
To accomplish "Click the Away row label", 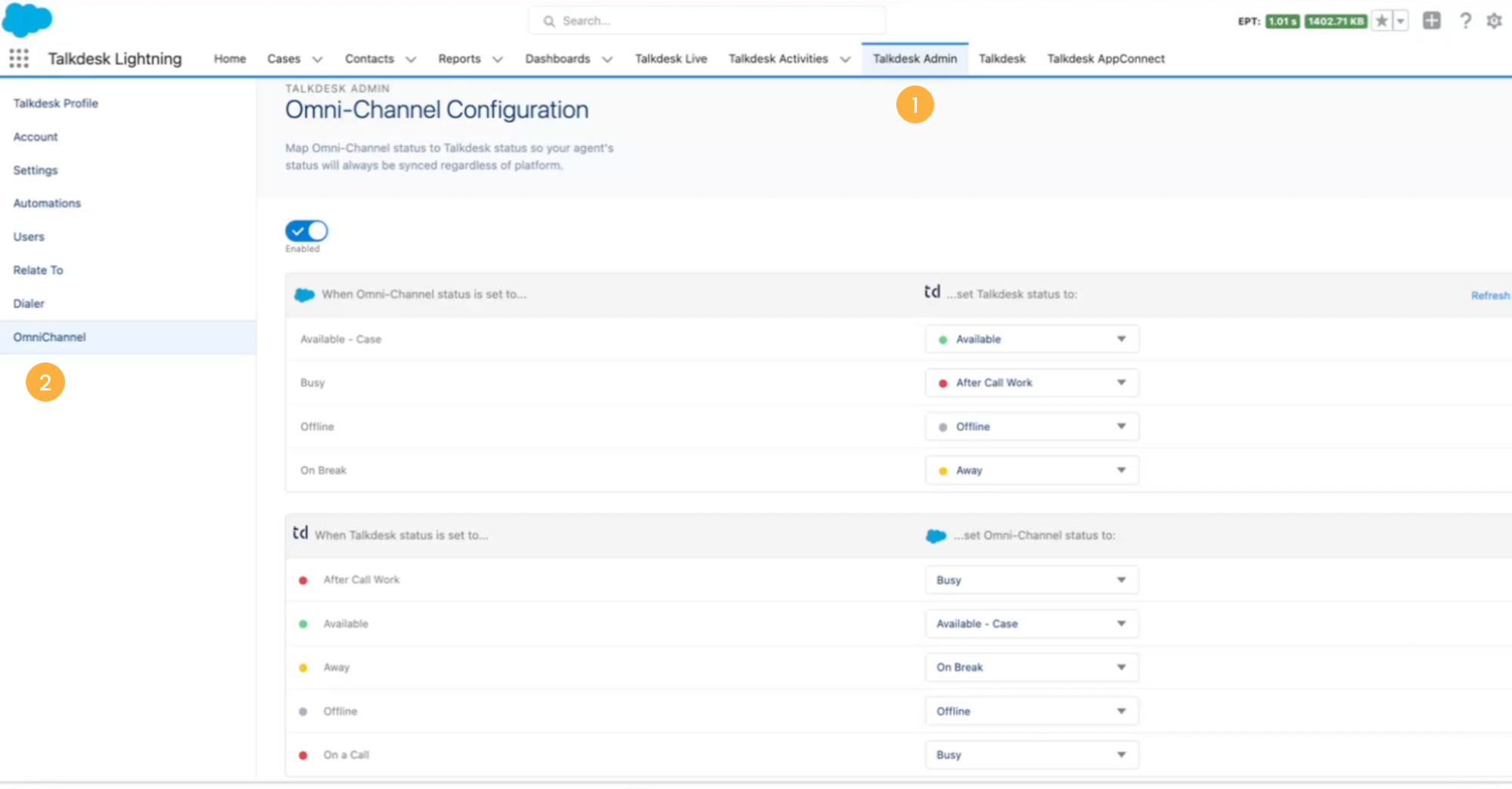I will click(337, 667).
